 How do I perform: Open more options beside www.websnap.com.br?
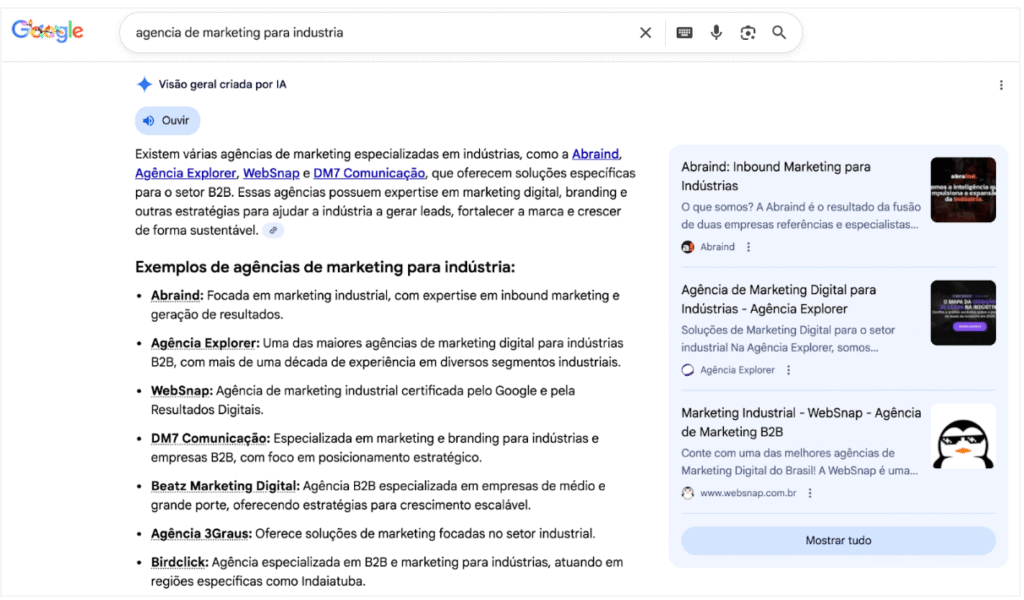click(810, 493)
